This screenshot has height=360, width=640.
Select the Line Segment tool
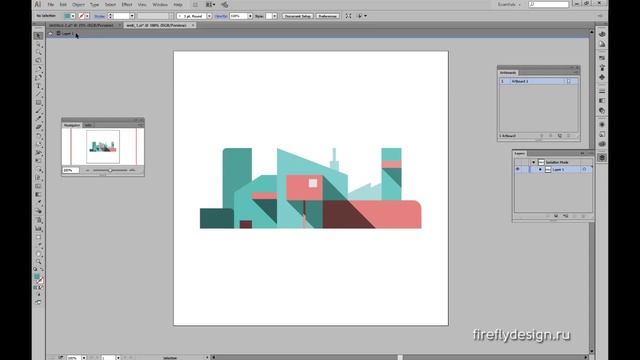pyautogui.click(x=38, y=94)
